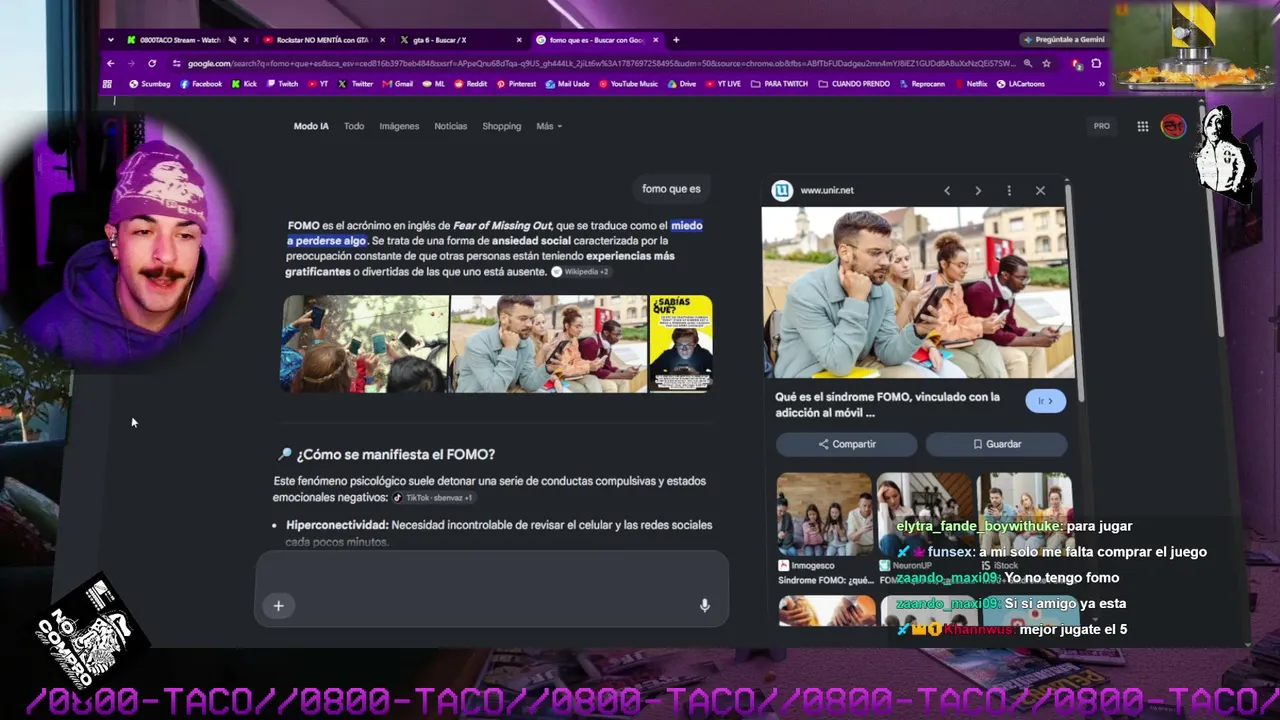The image size is (1280, 720).
Task: Expand the CUANDO PRENDO bookmark folder
Action: pyautogui.click(x=854, y=84)
